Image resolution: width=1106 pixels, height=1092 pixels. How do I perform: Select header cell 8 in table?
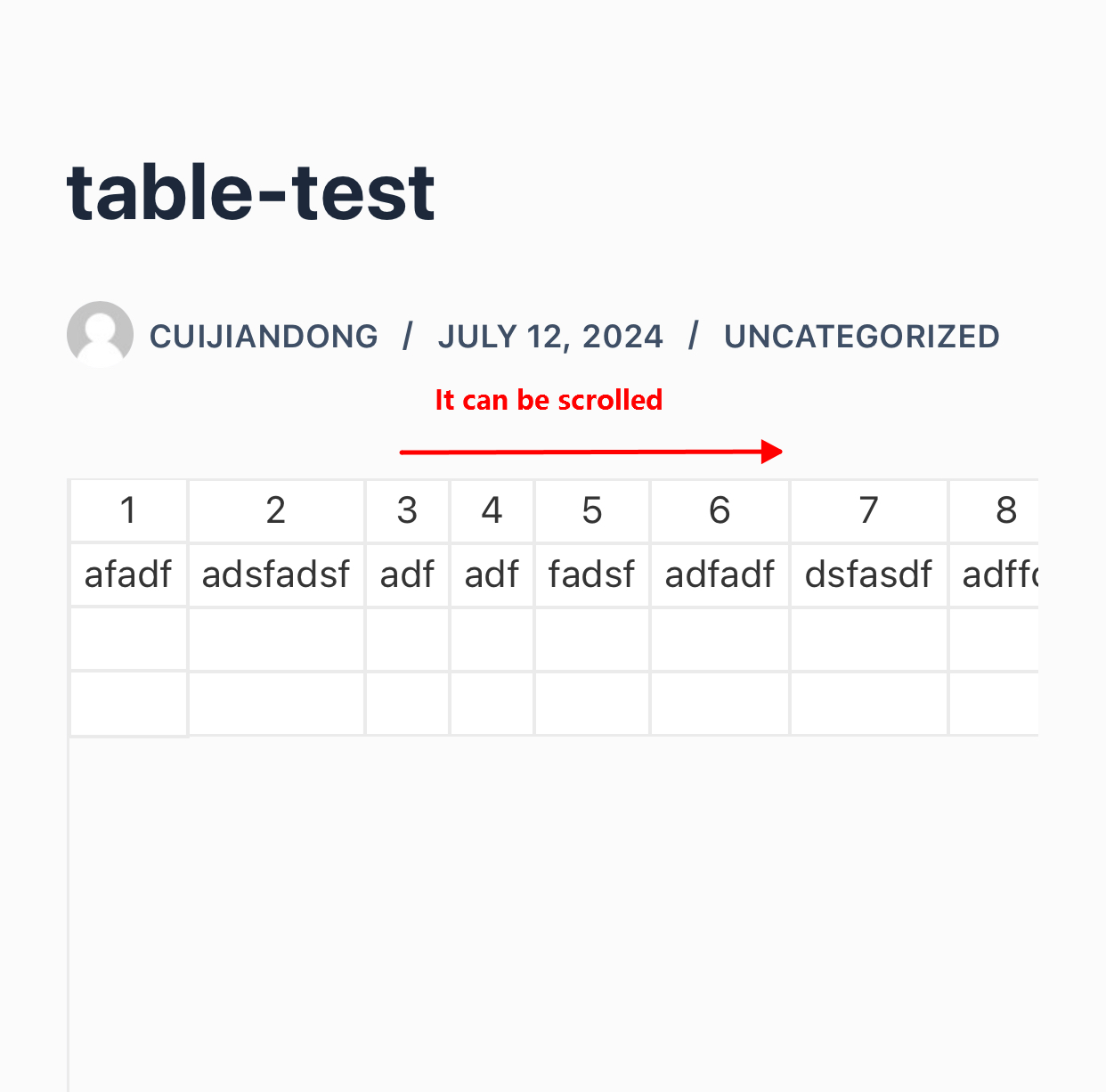[995, 511]
